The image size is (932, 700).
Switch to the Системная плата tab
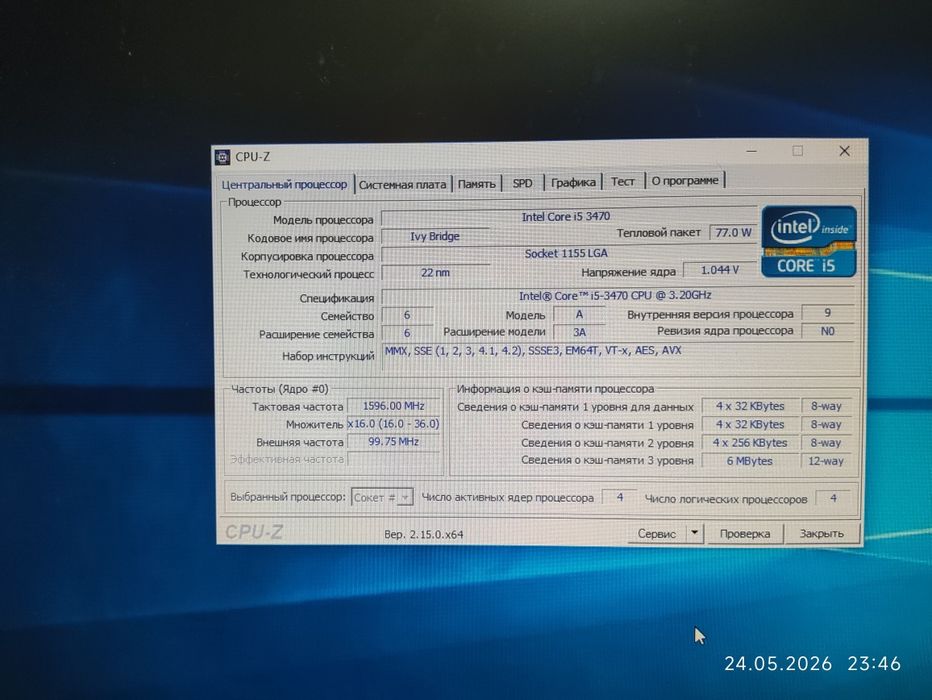pyautogui.click(x=402, y=184)
